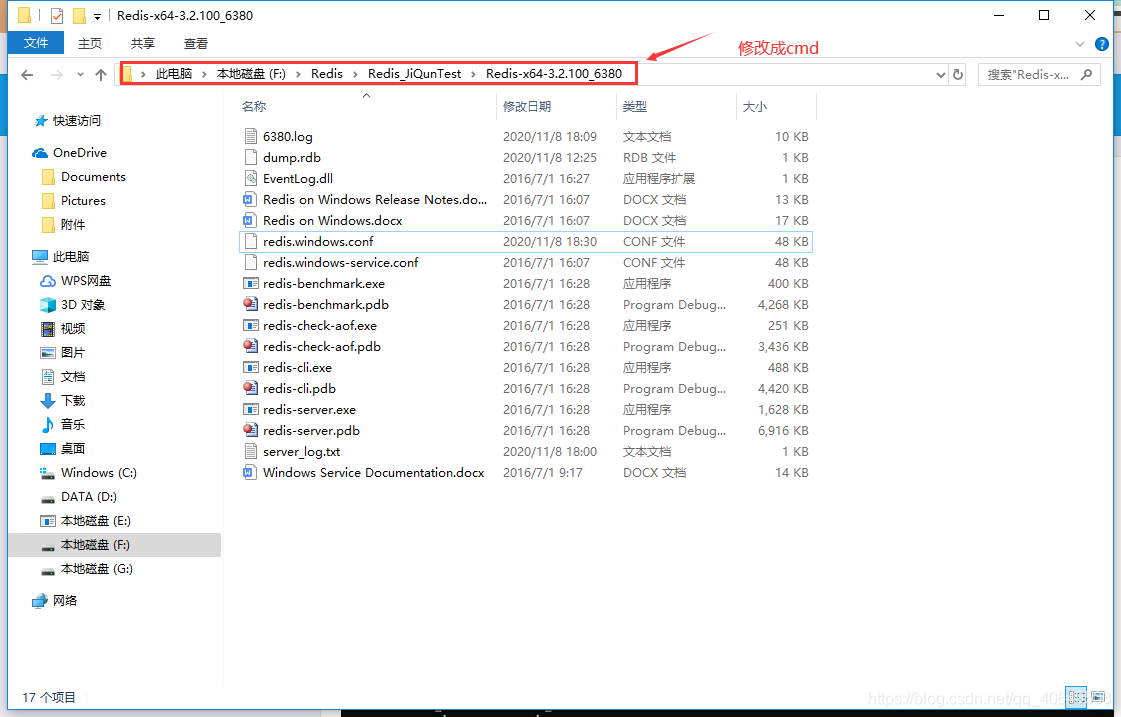This screenshot has width=1121, height=717.
Task: Click the New Folder quick access icon
Action: click(x=79, y=15)
